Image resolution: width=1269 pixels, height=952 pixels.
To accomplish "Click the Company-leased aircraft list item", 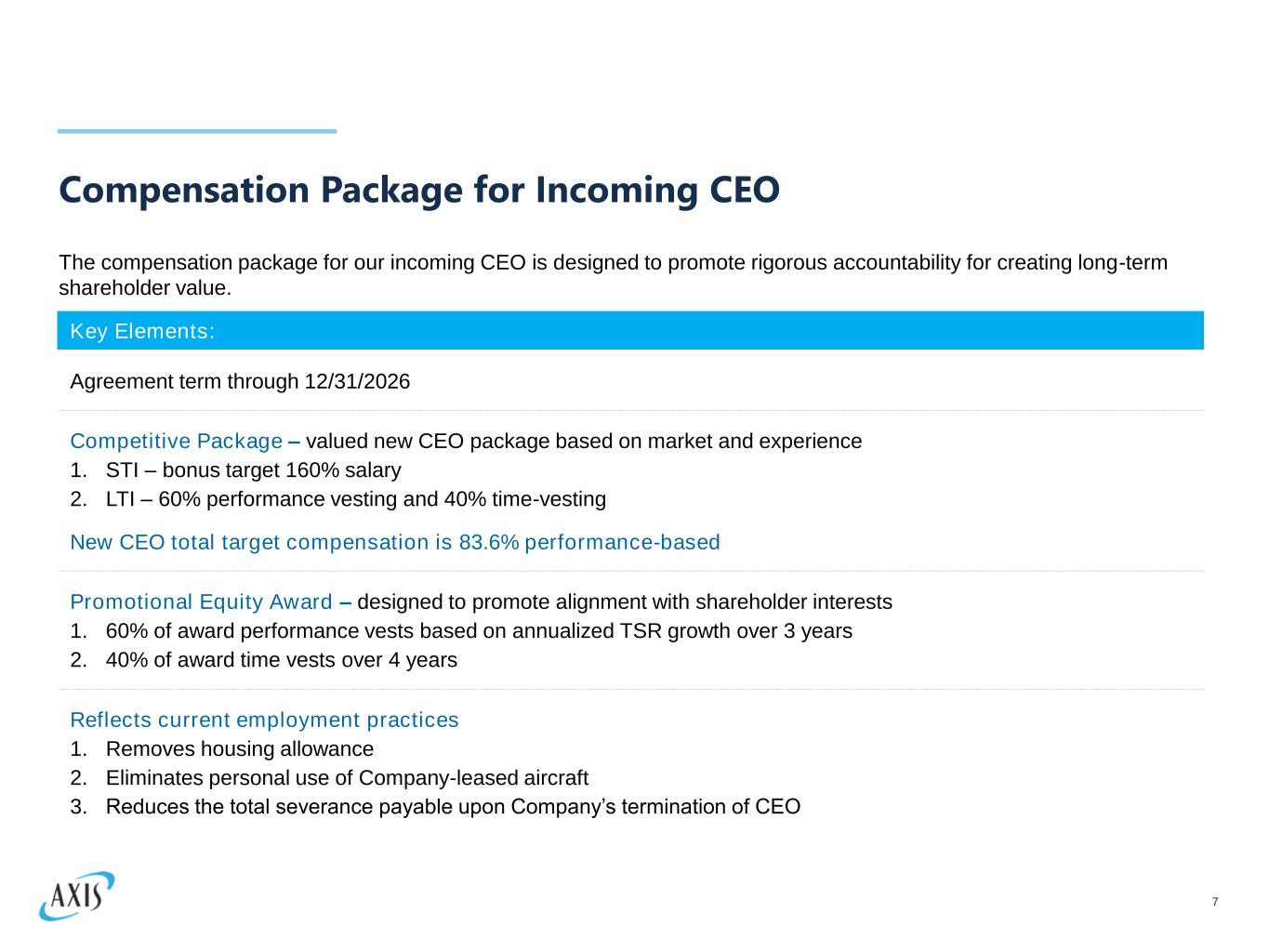I will click(347, 778).
